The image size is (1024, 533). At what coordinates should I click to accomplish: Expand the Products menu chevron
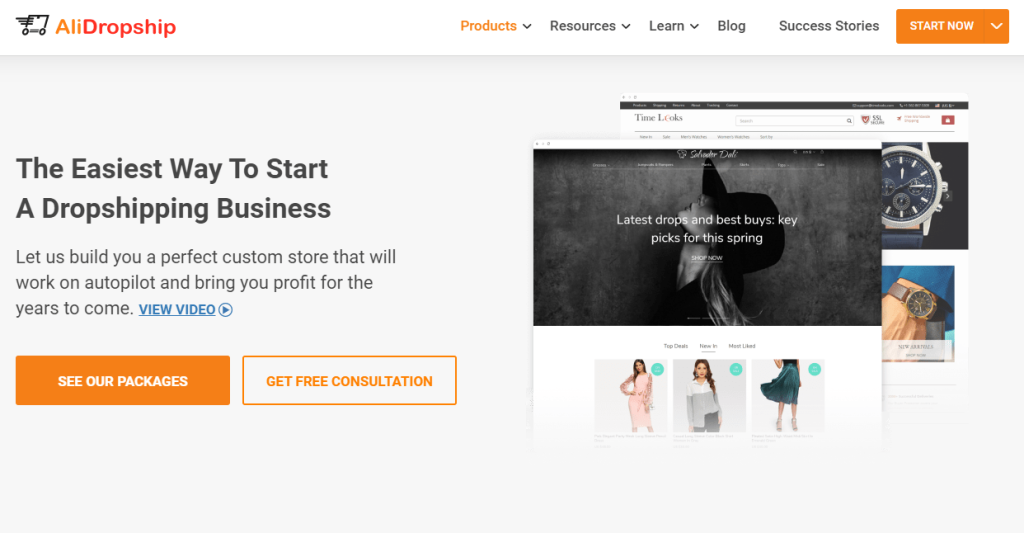[x=527, y=27]
